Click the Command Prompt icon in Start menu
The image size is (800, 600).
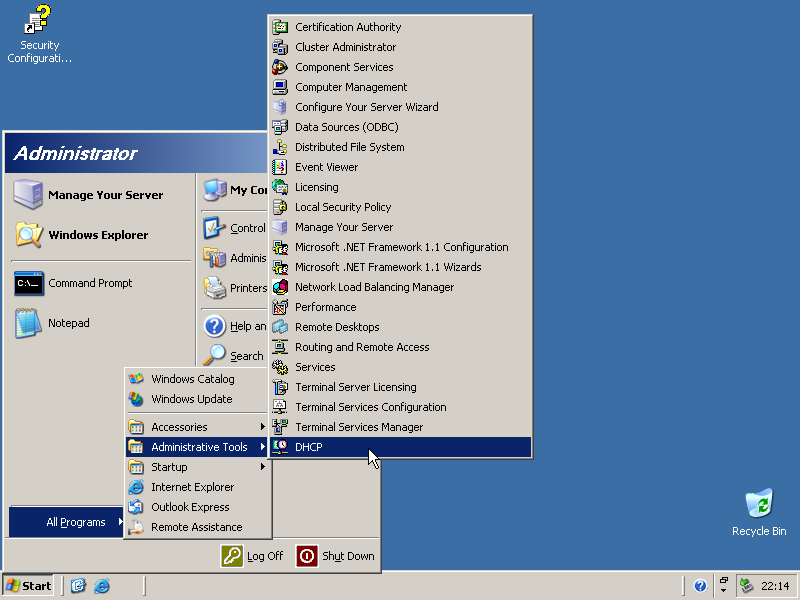coord(29,283)
